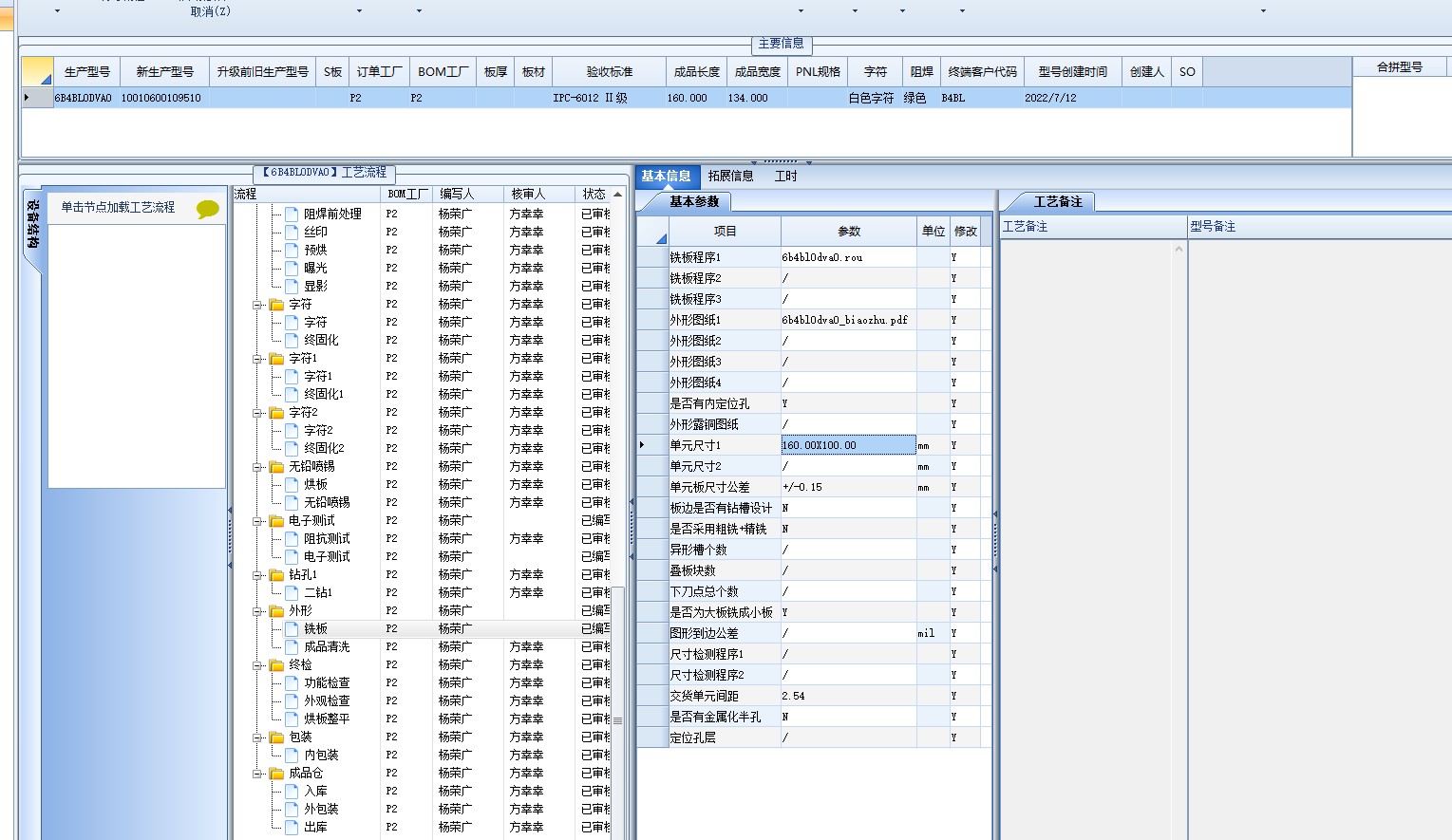The width and height of the screenshot is (1452, 840).
Task: Click the 字符2 folder icon
Action: click(277, 413)
